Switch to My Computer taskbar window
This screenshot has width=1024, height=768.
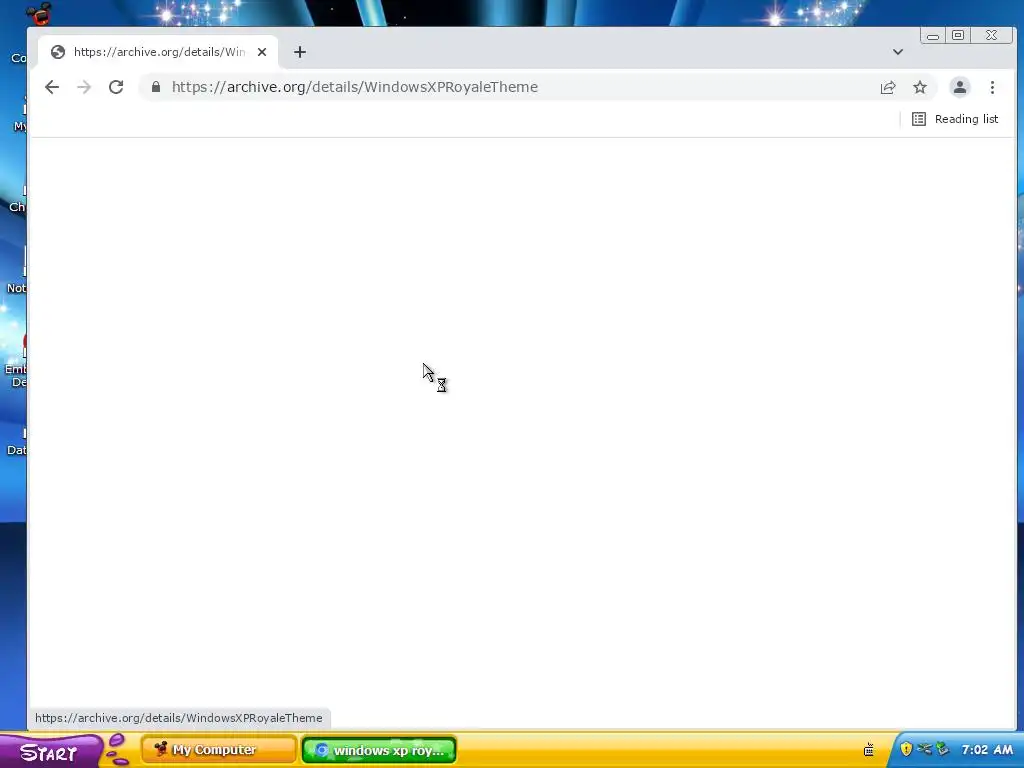point(219,750)
